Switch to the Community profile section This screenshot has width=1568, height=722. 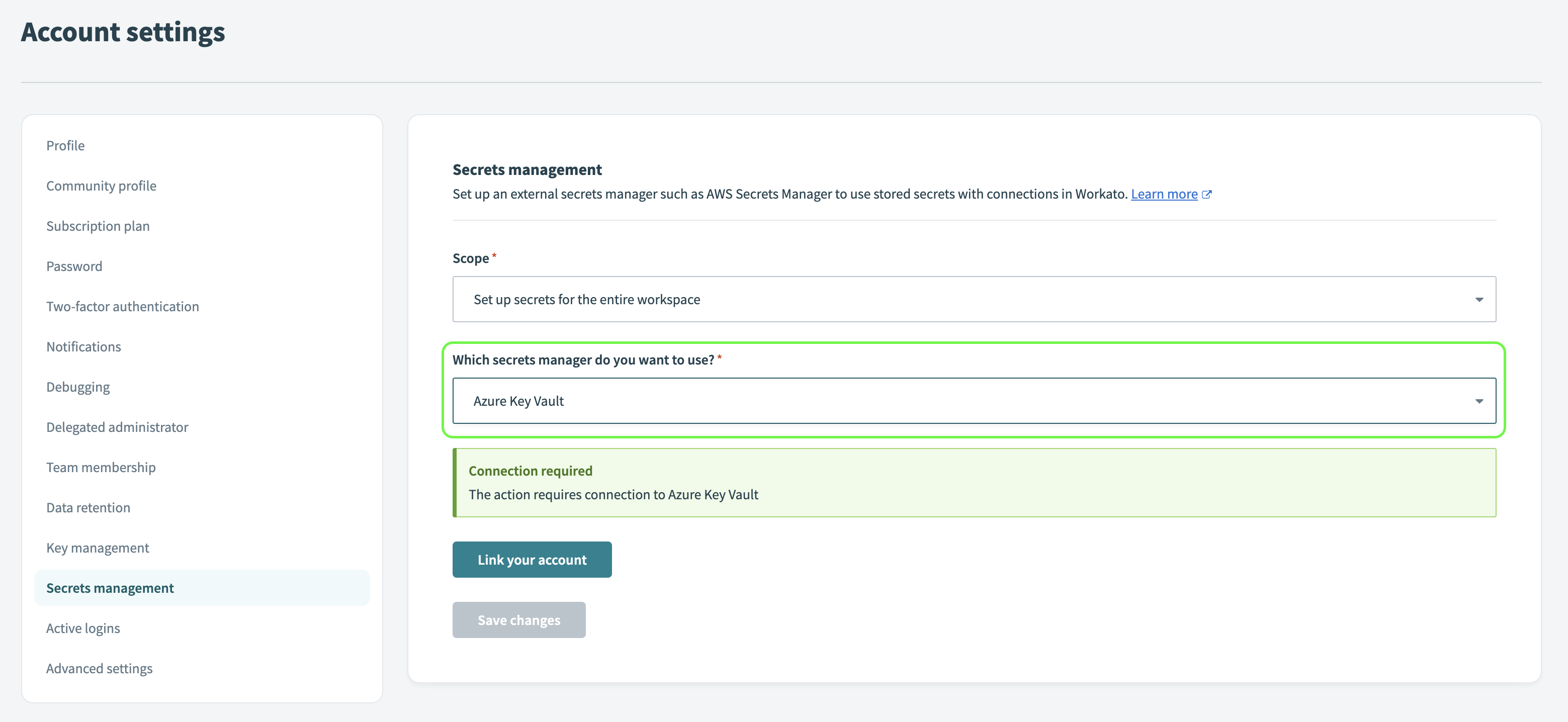pyautogui.click(x=101, y=185)
